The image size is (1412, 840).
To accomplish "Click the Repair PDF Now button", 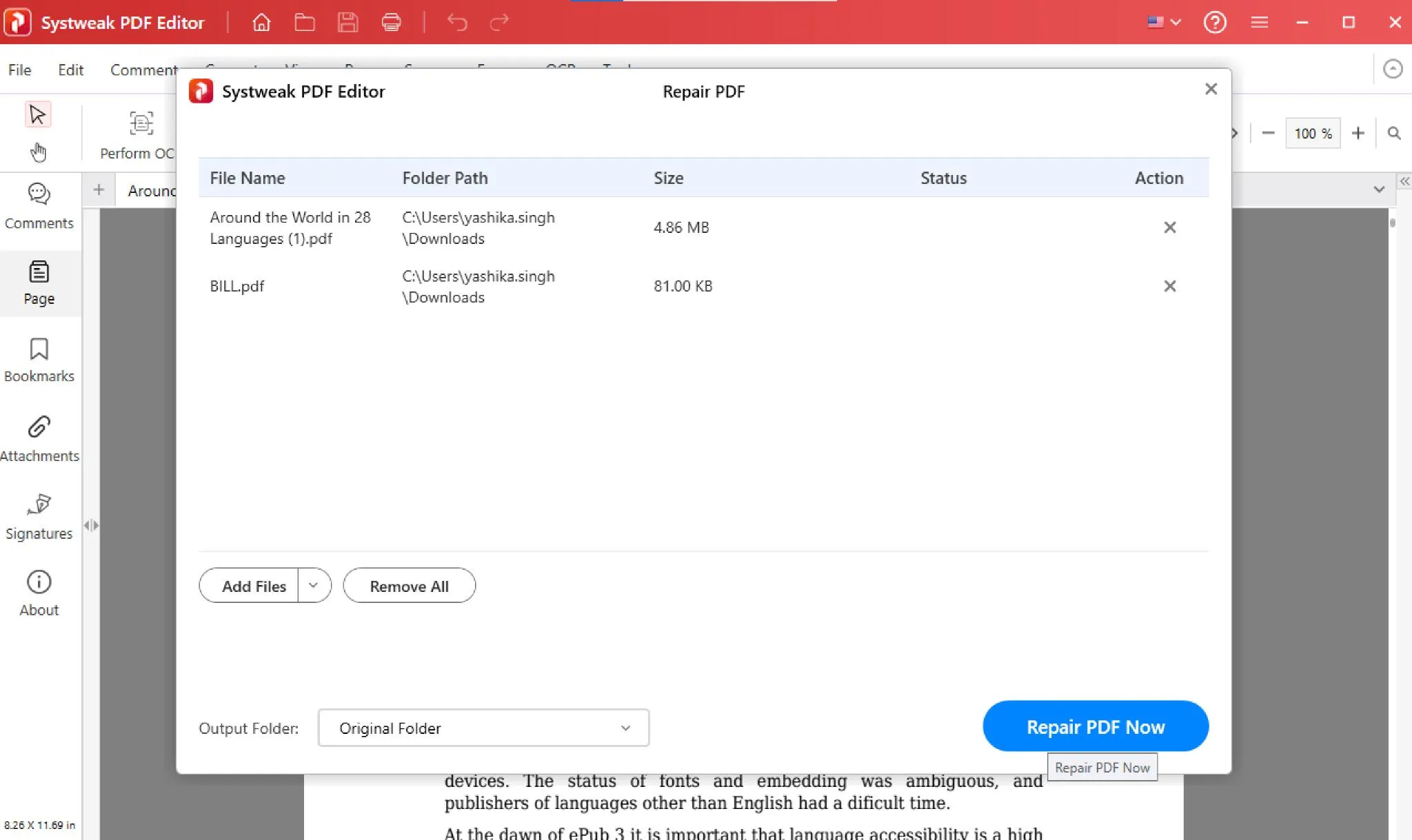I will pos(1095,726).
